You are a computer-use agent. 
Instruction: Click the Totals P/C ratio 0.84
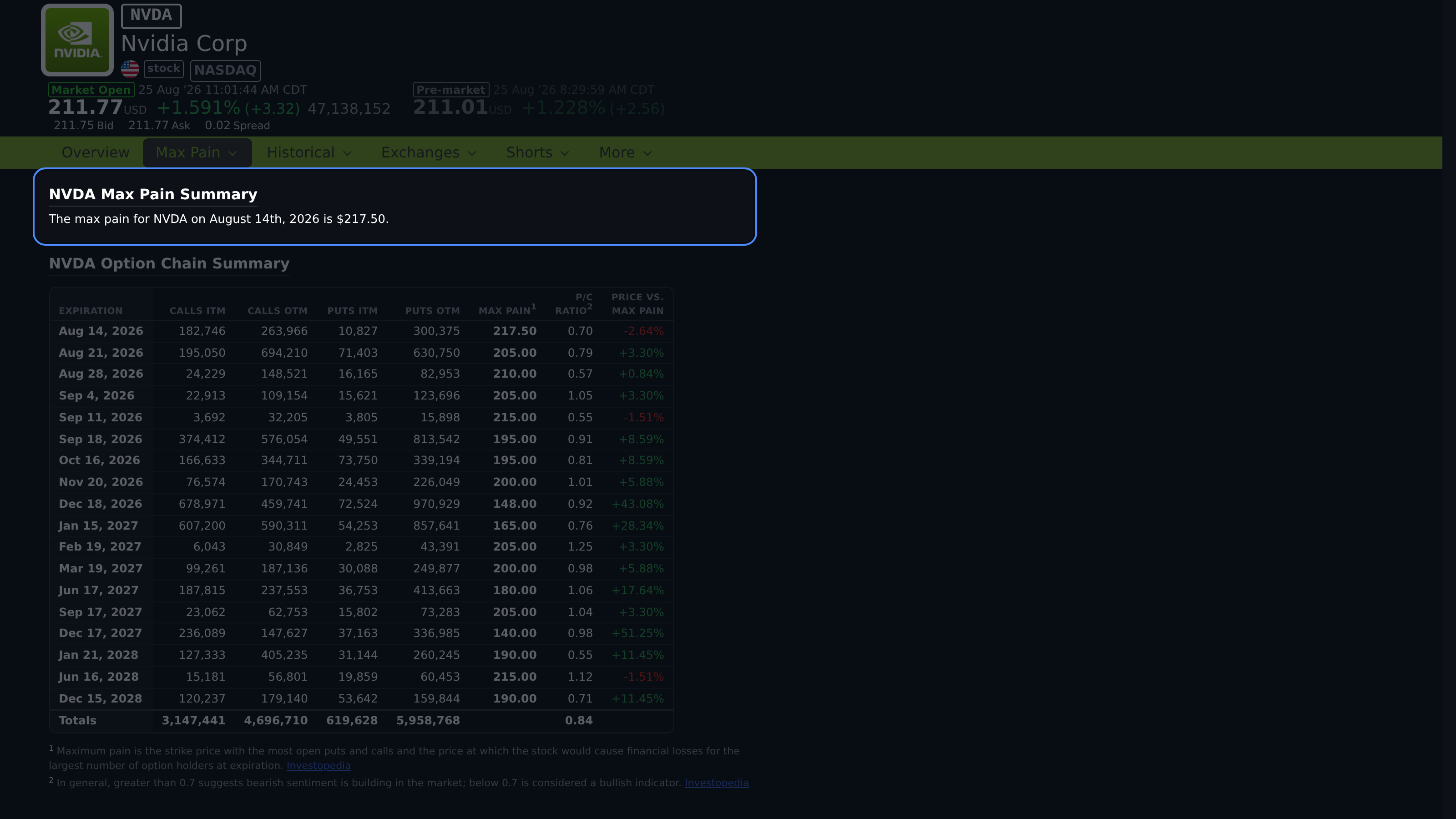579,721
